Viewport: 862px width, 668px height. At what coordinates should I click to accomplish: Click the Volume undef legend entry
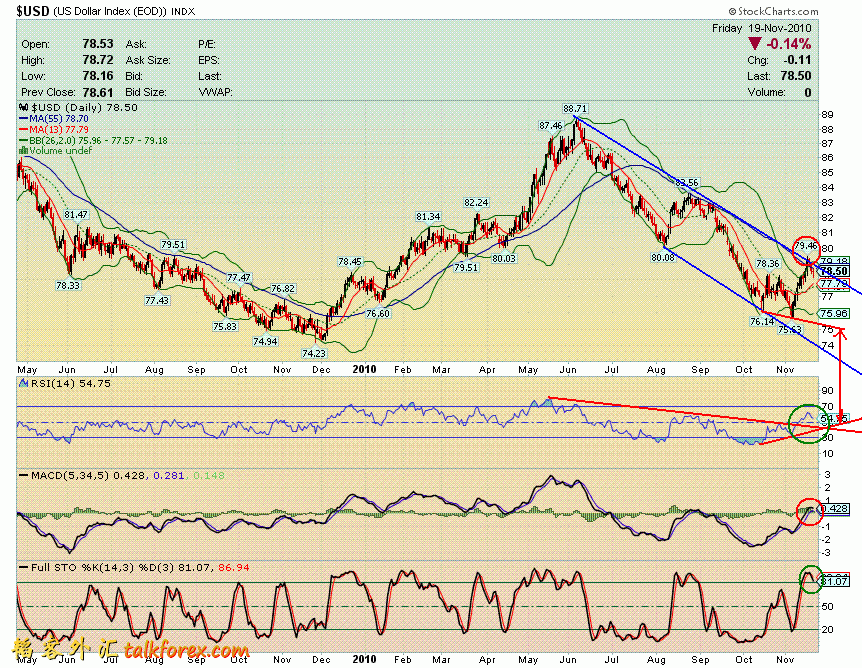(56, 151)
